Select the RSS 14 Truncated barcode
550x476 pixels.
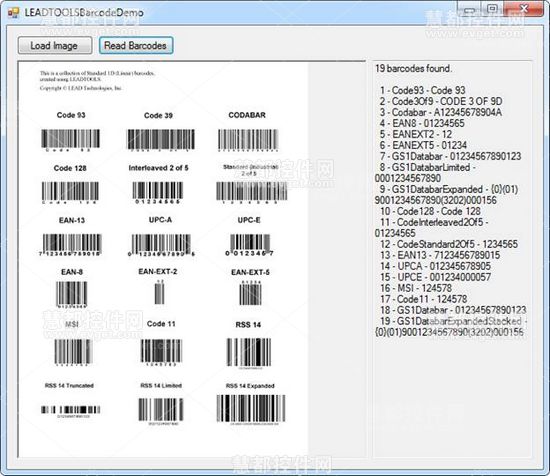tap(71, 411)
